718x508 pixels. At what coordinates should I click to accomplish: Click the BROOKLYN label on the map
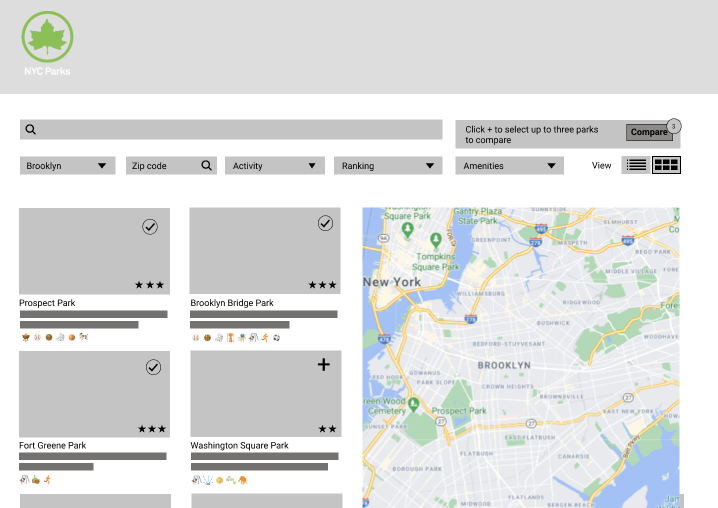coord(504,366)
